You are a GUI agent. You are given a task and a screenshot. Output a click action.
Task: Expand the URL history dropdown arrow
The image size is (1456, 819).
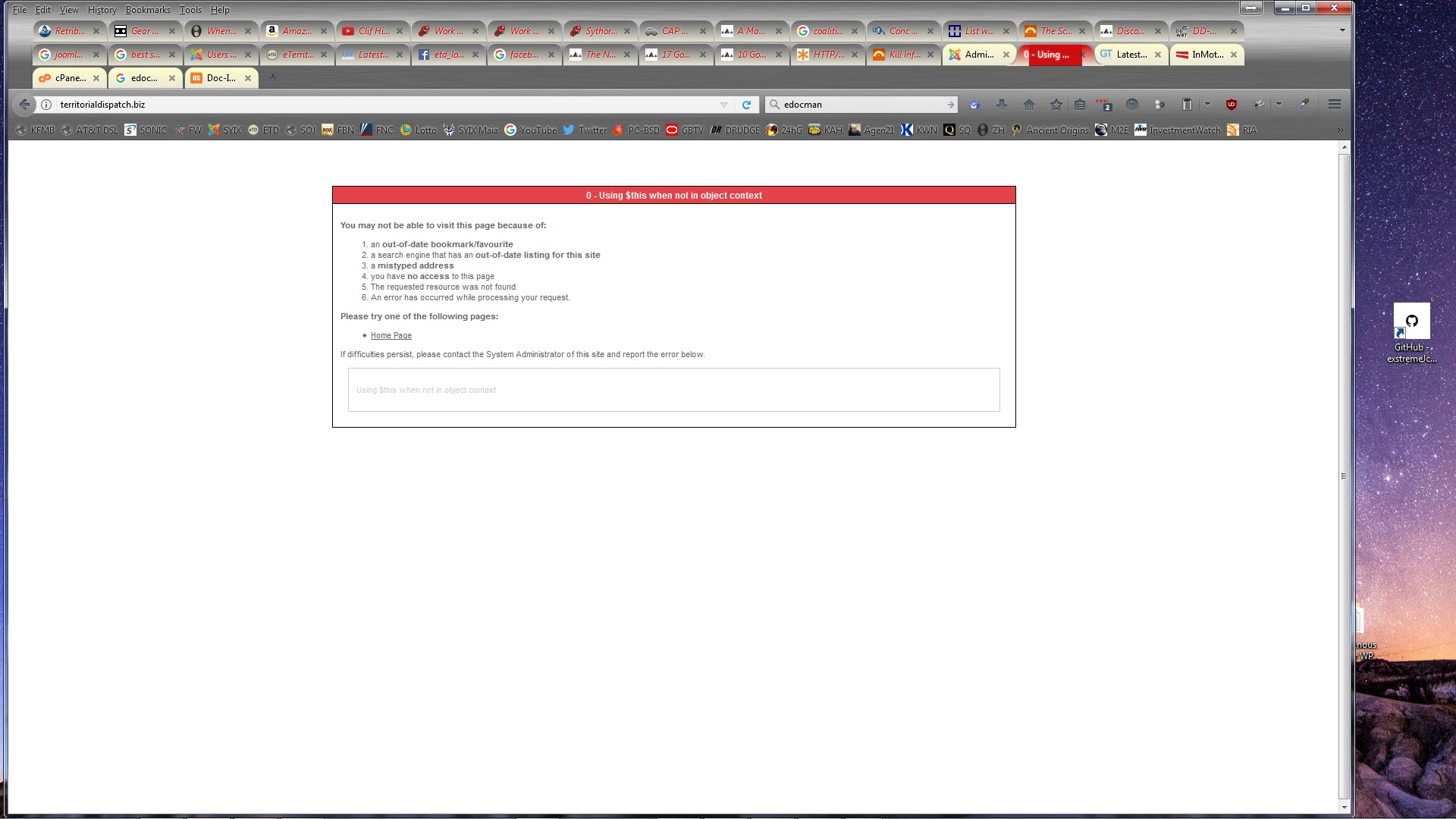pyautogui.click(x=723, y=105)
